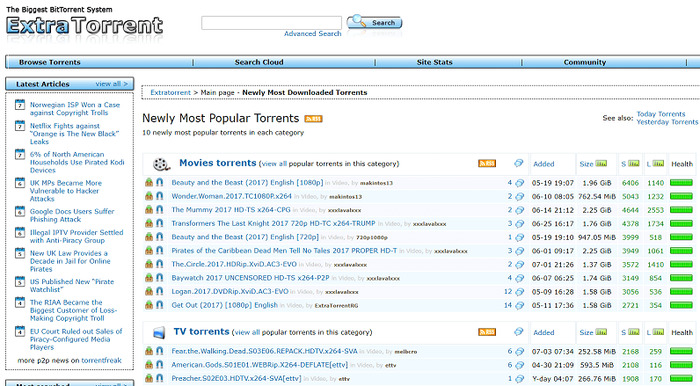Open Baywatch 2017 UNCENSORED HD-TS torrent
This screenshot has width=700, height=386.
click(x=250, y=278)
